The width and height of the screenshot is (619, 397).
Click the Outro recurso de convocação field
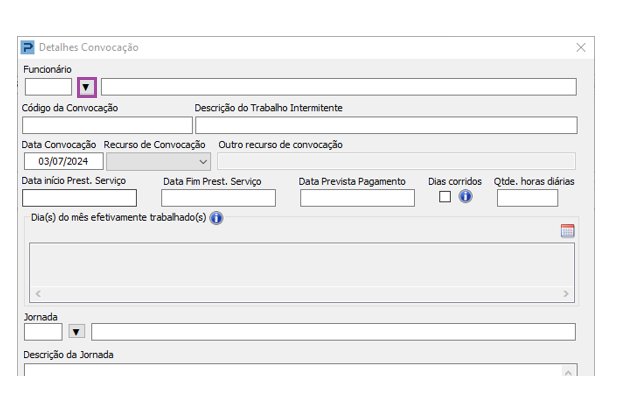[396, 161]
